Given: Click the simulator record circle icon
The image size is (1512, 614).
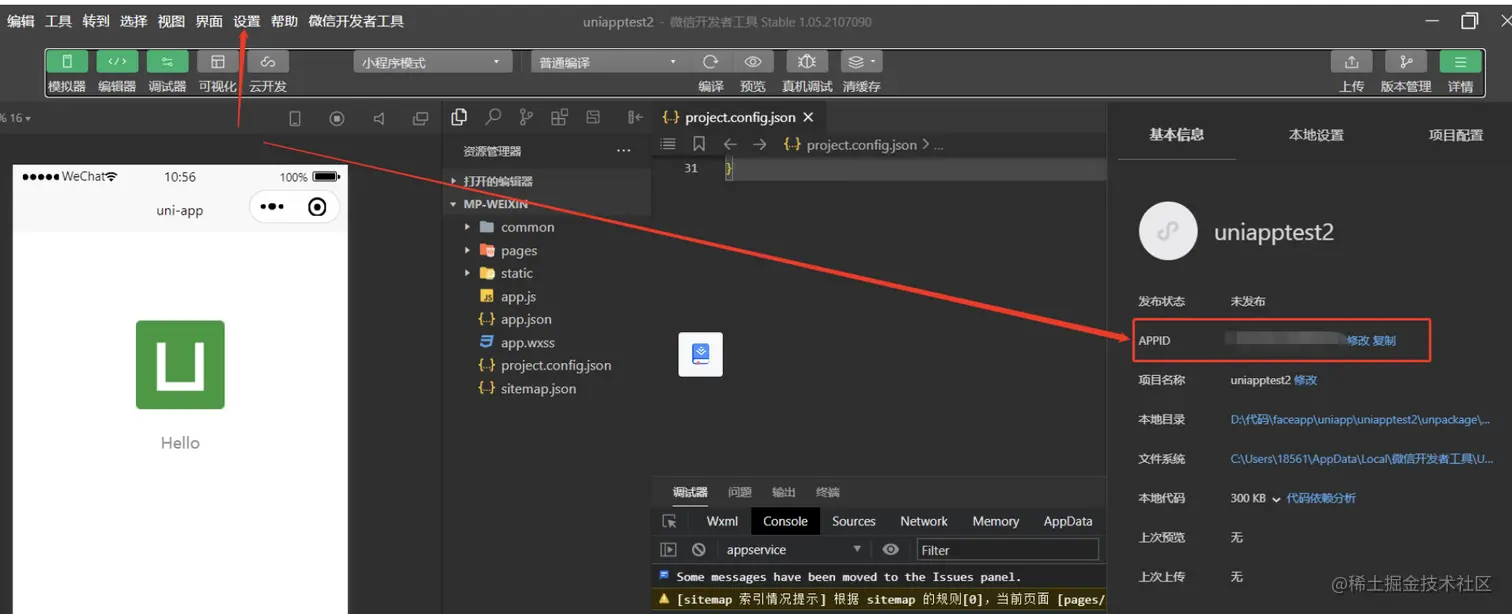Looking at the screenshot, I should (337, 119).
